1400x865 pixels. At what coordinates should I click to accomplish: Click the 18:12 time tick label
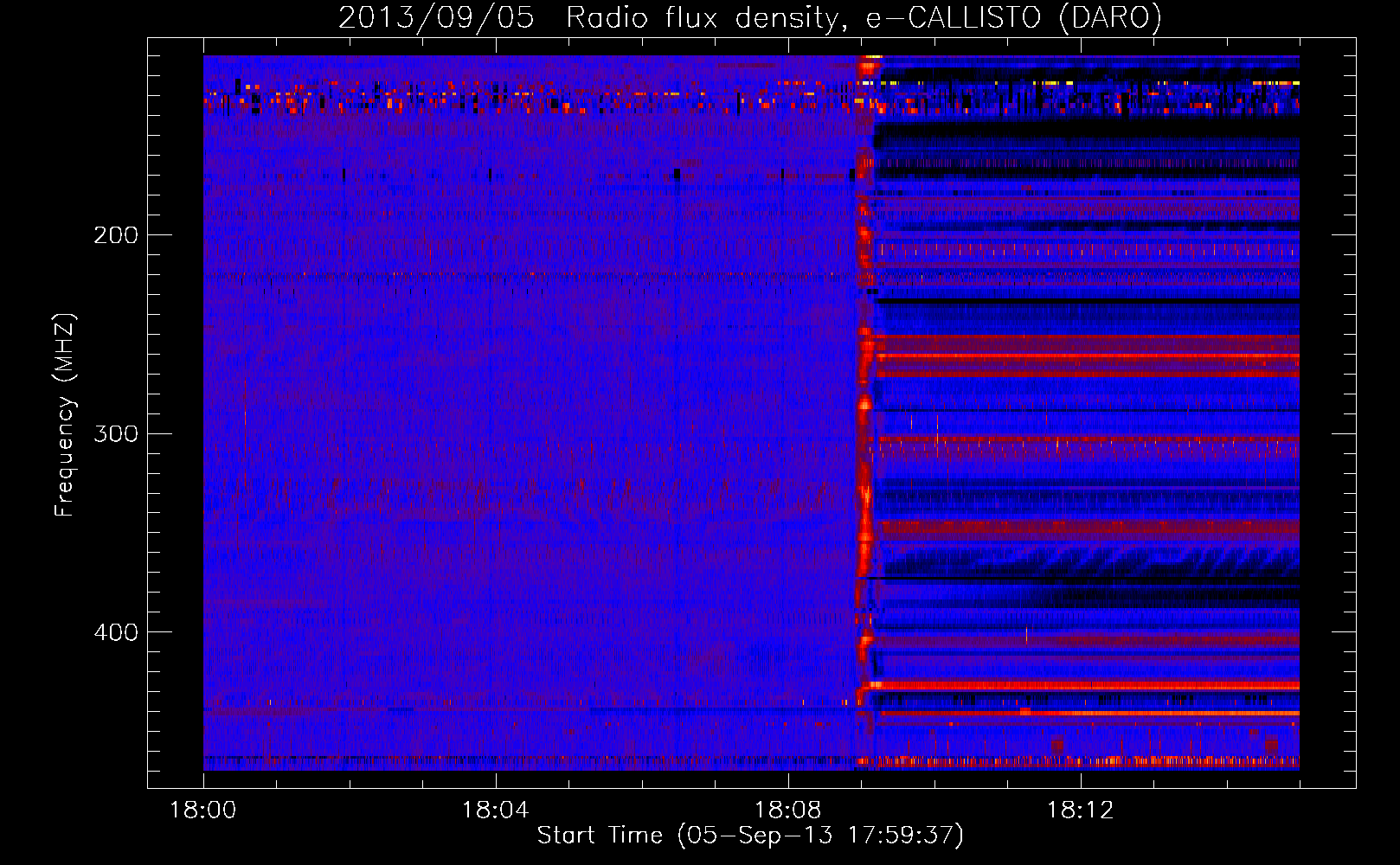click(1081, 811)
